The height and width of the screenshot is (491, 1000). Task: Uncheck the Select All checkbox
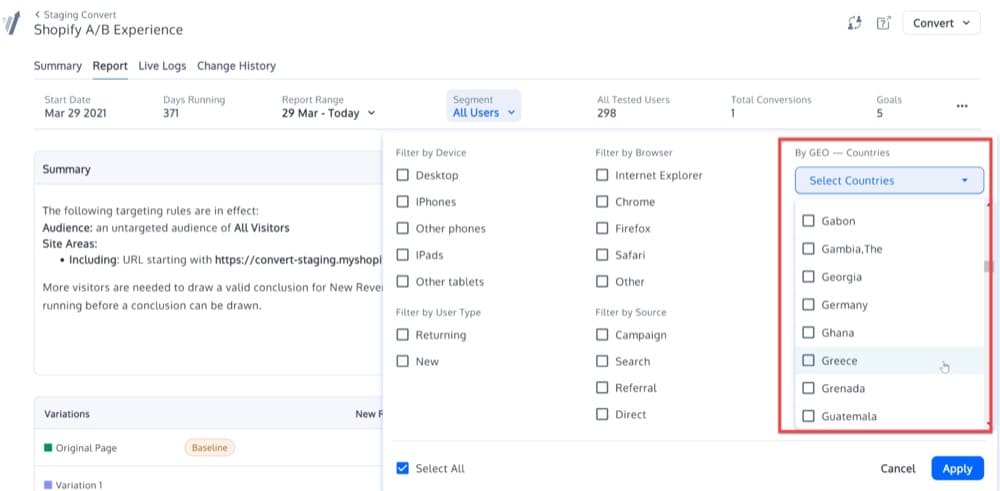[403, 468]
